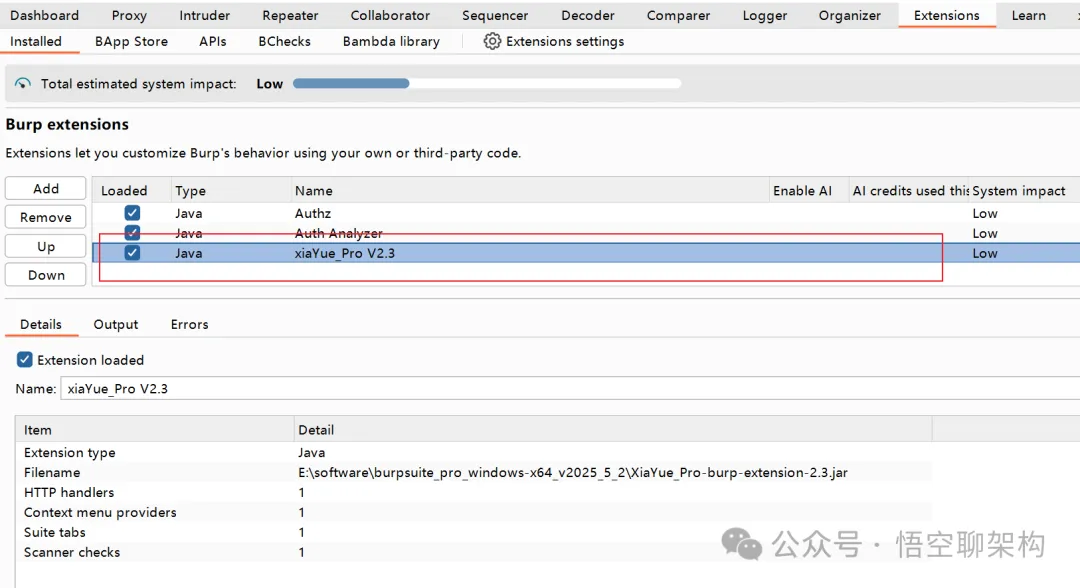Open the BApp Store tab
Screen dimensions: 1080x588
[131, 41]
